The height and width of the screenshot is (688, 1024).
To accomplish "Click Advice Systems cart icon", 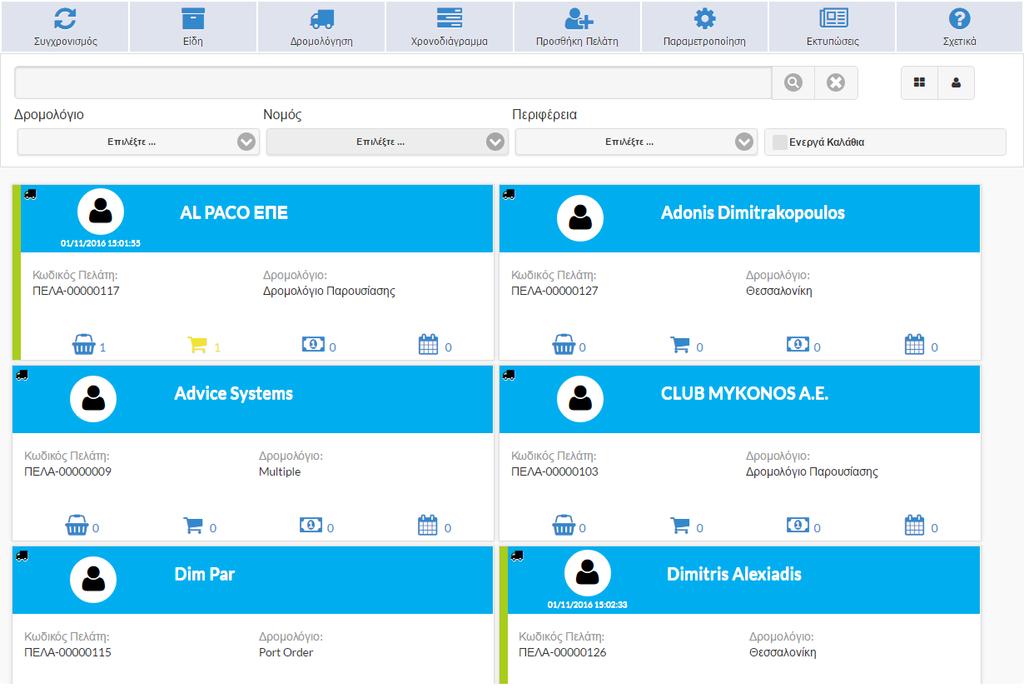I will click(x=193, y=525).
